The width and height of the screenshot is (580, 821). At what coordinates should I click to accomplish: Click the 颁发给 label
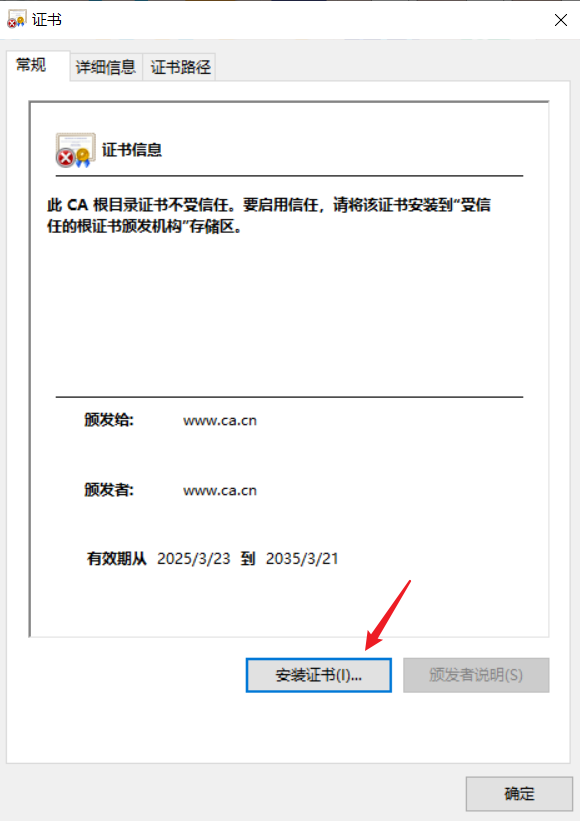109,420
